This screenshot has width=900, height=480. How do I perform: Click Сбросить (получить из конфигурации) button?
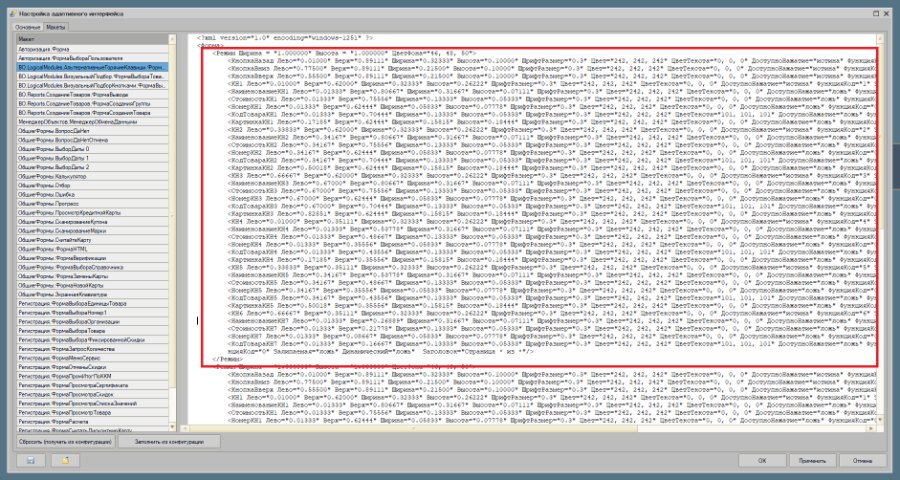(65, 442)
